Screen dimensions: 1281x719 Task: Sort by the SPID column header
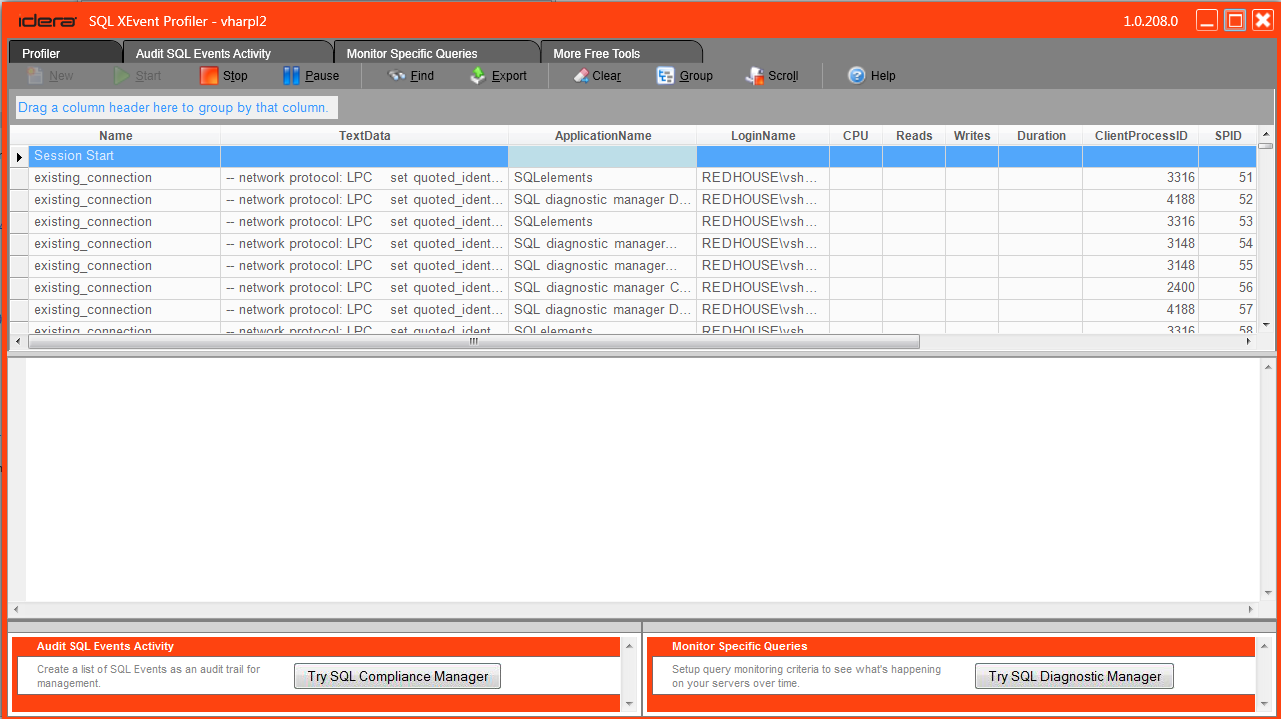click(1228, 136)
